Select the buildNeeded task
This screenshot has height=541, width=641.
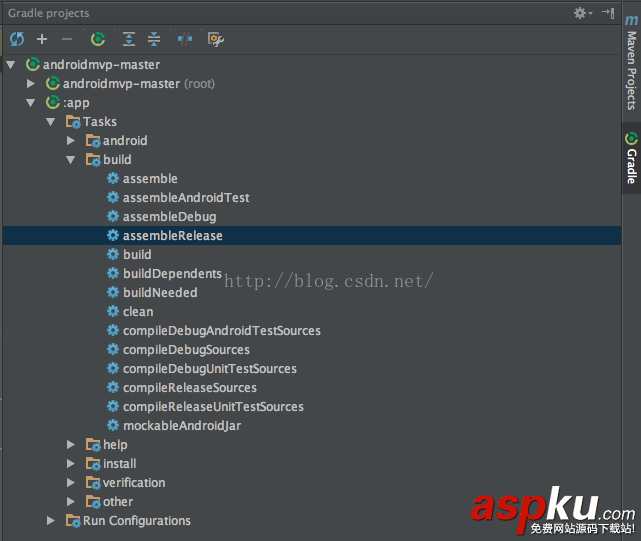coord(160,293)
